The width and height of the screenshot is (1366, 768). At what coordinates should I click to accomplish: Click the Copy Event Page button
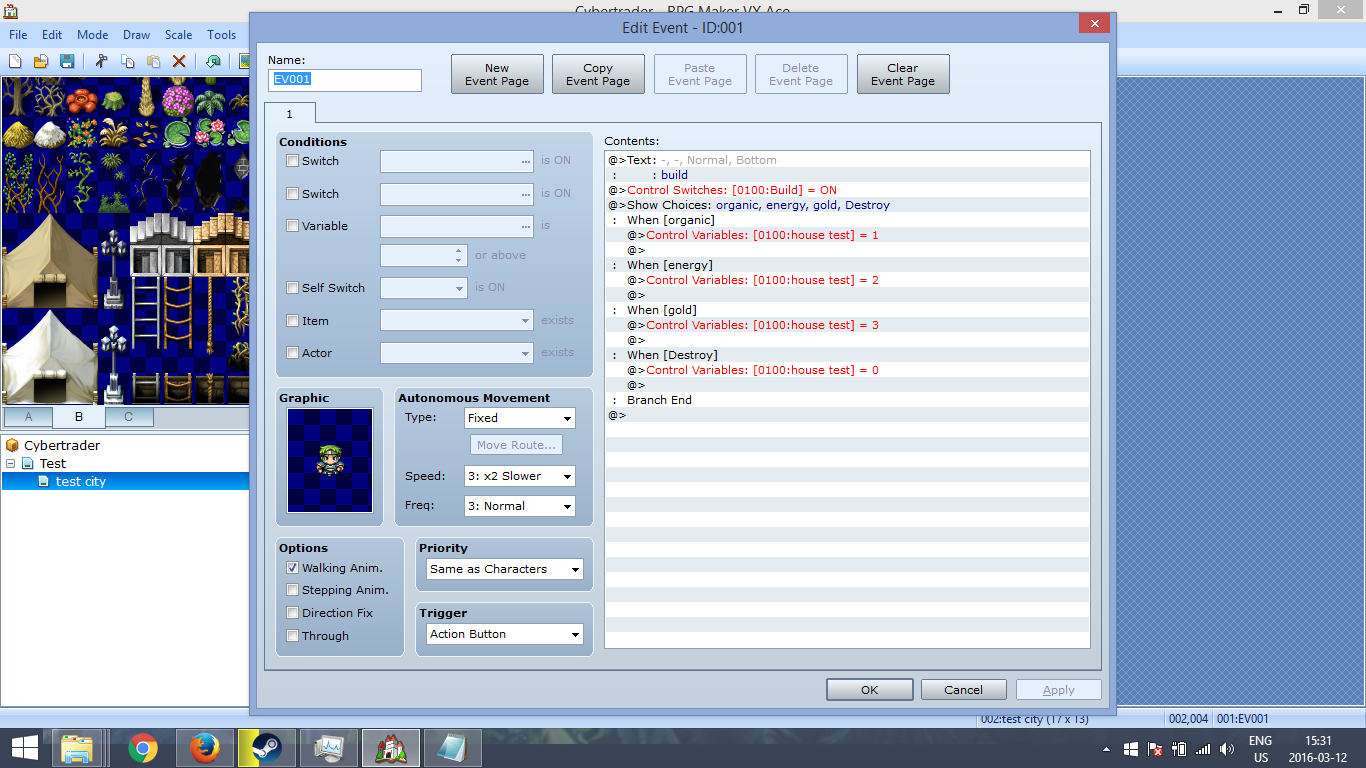(x=598, y=74)
